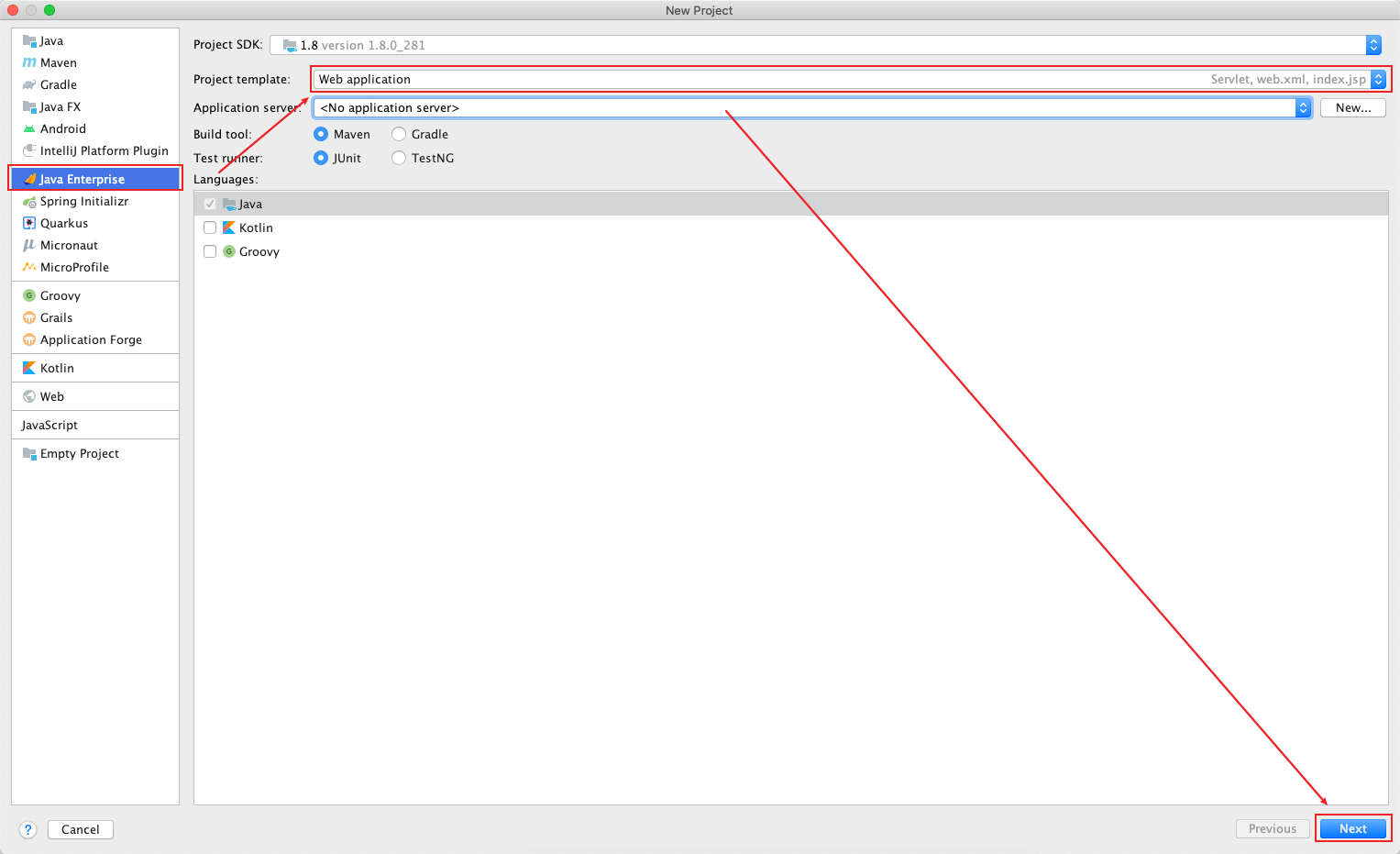Click the 1.8 version SDK combo box
Screen dimensions: 1400x854
tap(825, 45)
